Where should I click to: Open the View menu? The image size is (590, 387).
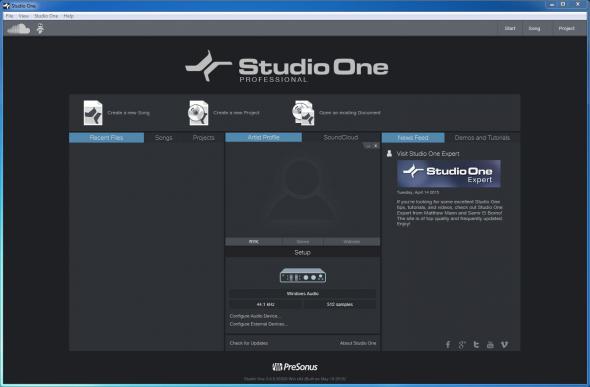coord(23,16)
